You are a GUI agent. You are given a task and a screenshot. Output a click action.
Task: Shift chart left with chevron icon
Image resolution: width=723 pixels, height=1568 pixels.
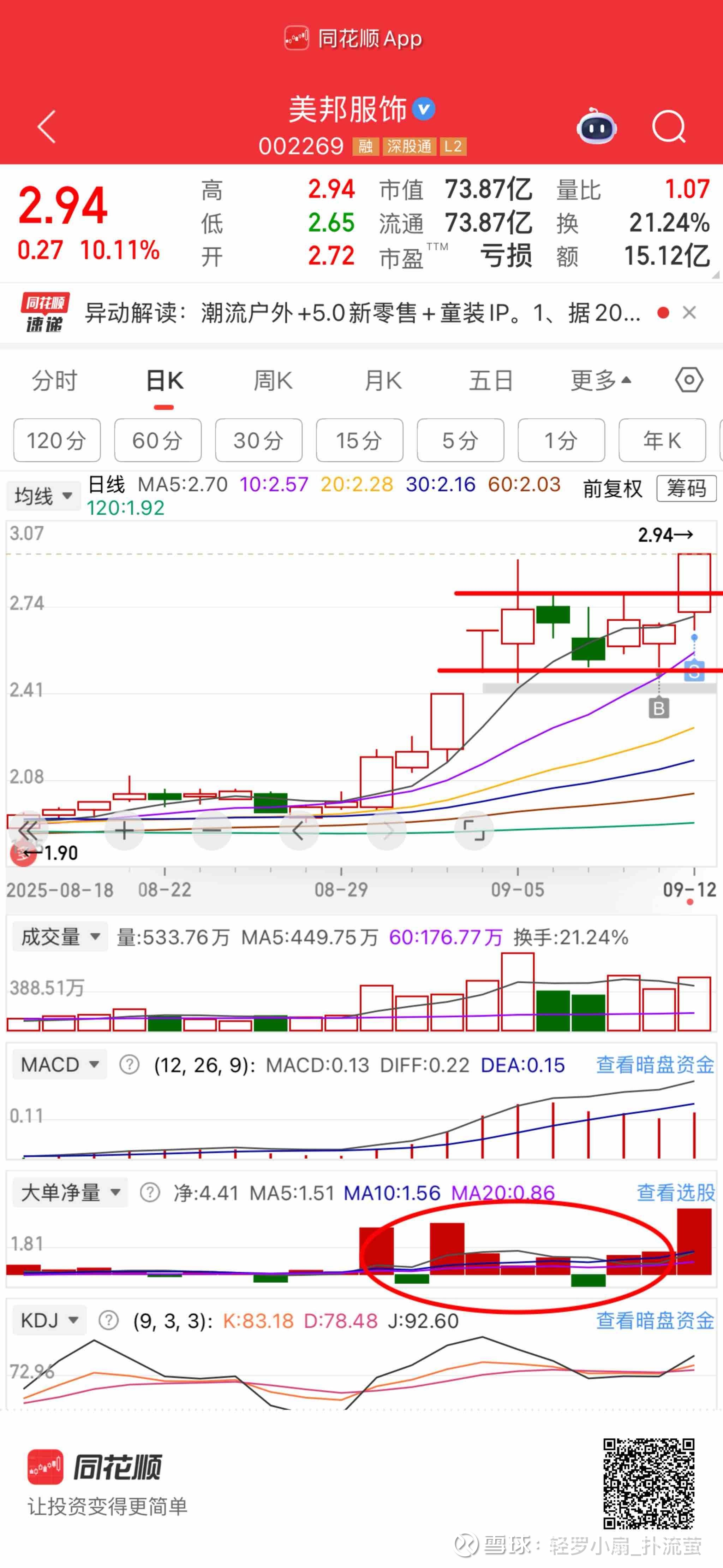pos(298,830)
